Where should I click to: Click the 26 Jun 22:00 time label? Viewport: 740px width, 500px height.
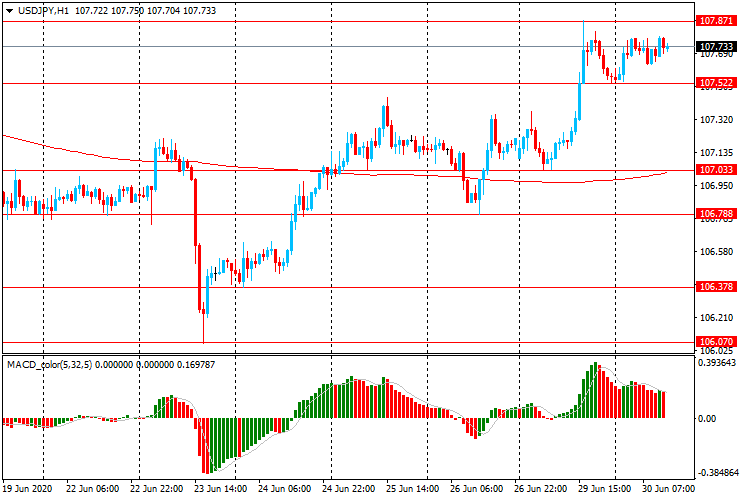[x=540, y=488]
